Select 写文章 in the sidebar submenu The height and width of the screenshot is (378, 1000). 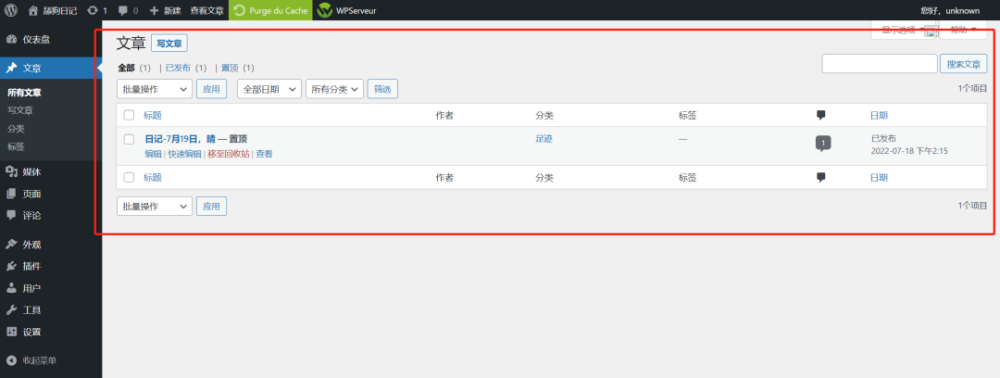click(20, 110)
